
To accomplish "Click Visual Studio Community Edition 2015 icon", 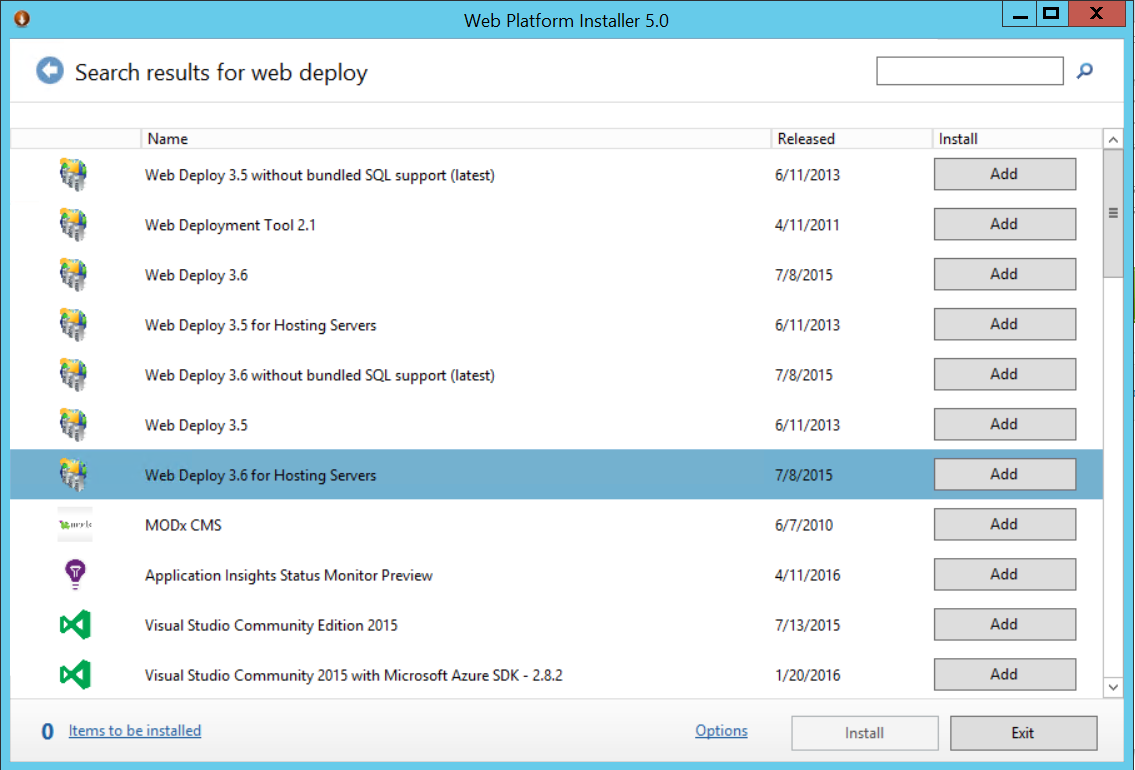I will tap(75, 625).
